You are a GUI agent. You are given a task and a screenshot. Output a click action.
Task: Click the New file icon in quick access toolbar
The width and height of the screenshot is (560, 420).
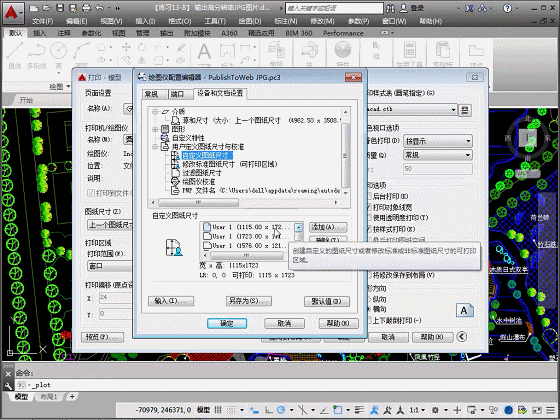(33, 8)
